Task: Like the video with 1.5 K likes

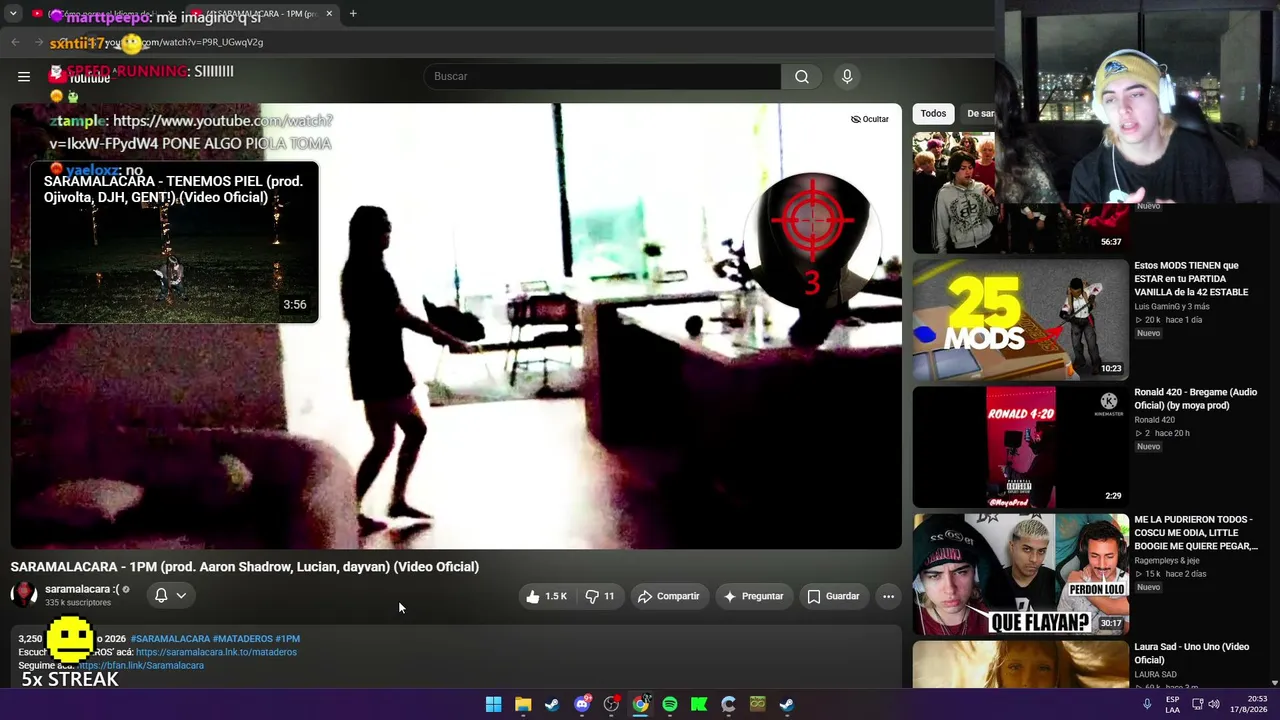Action: point(546,596)
